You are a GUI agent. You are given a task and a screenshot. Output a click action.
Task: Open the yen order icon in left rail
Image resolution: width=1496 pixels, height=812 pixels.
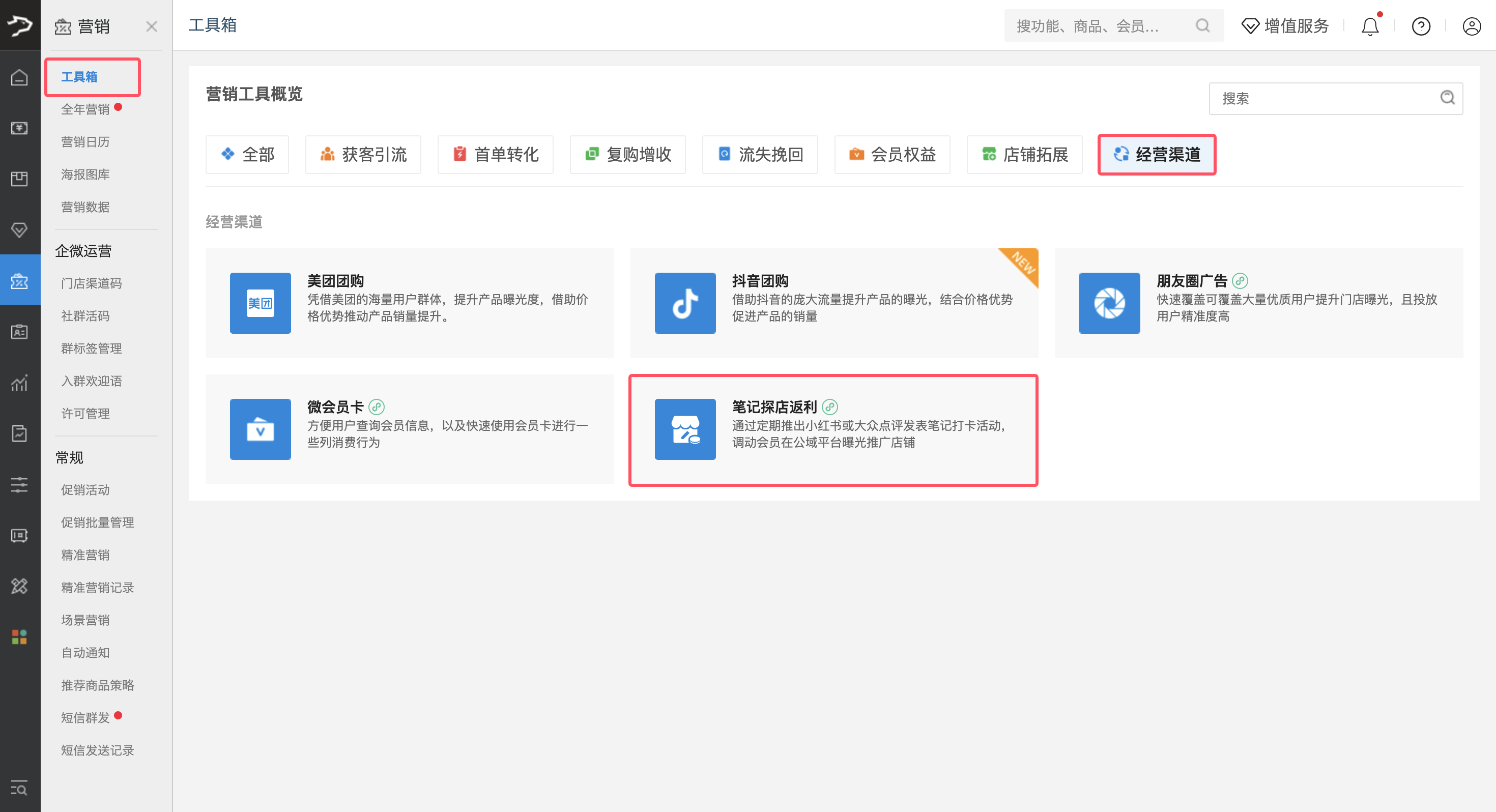click(x=19, y=128)
